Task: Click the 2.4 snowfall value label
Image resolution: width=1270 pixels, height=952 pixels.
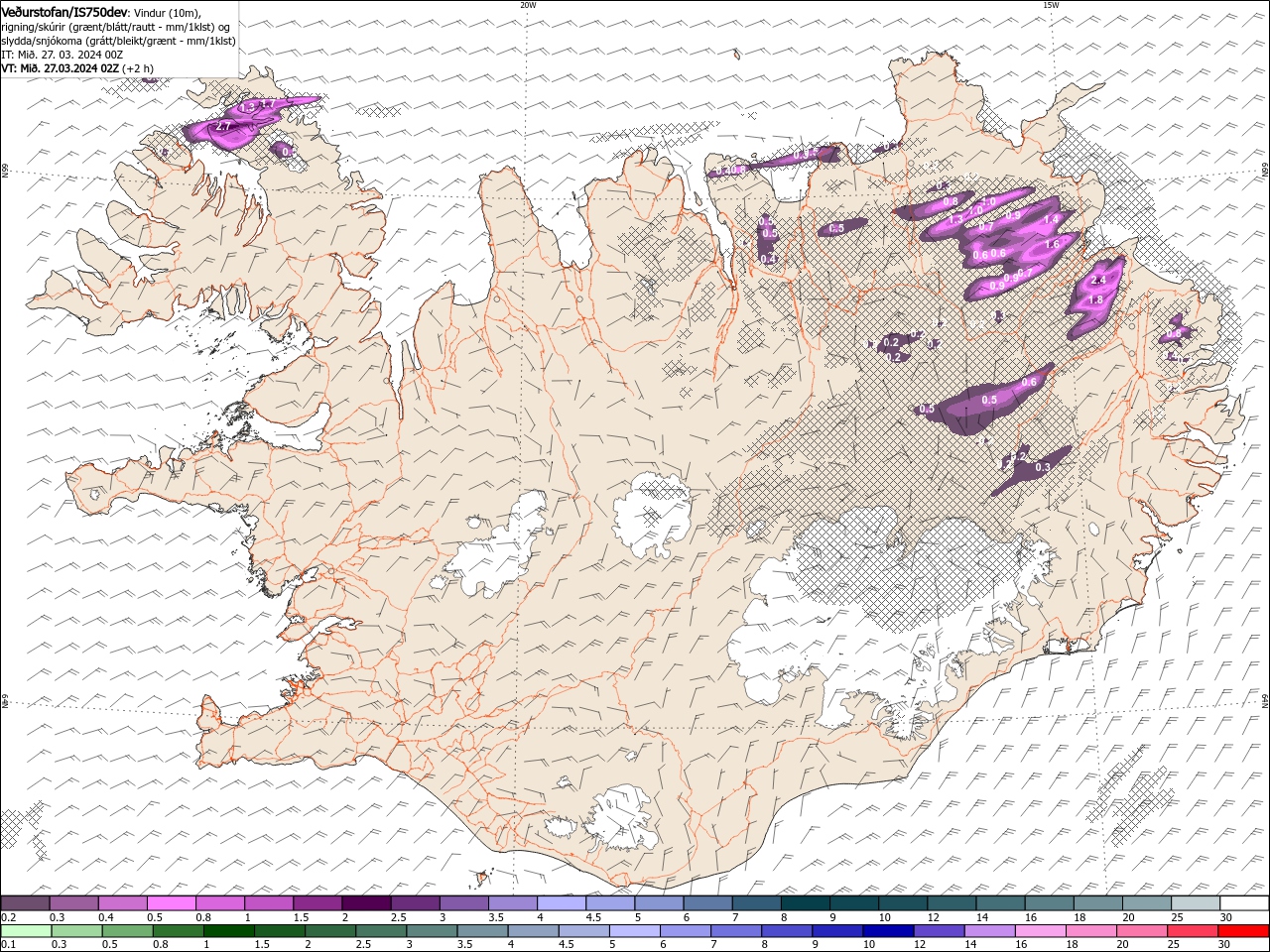Action: point(1097,281)
